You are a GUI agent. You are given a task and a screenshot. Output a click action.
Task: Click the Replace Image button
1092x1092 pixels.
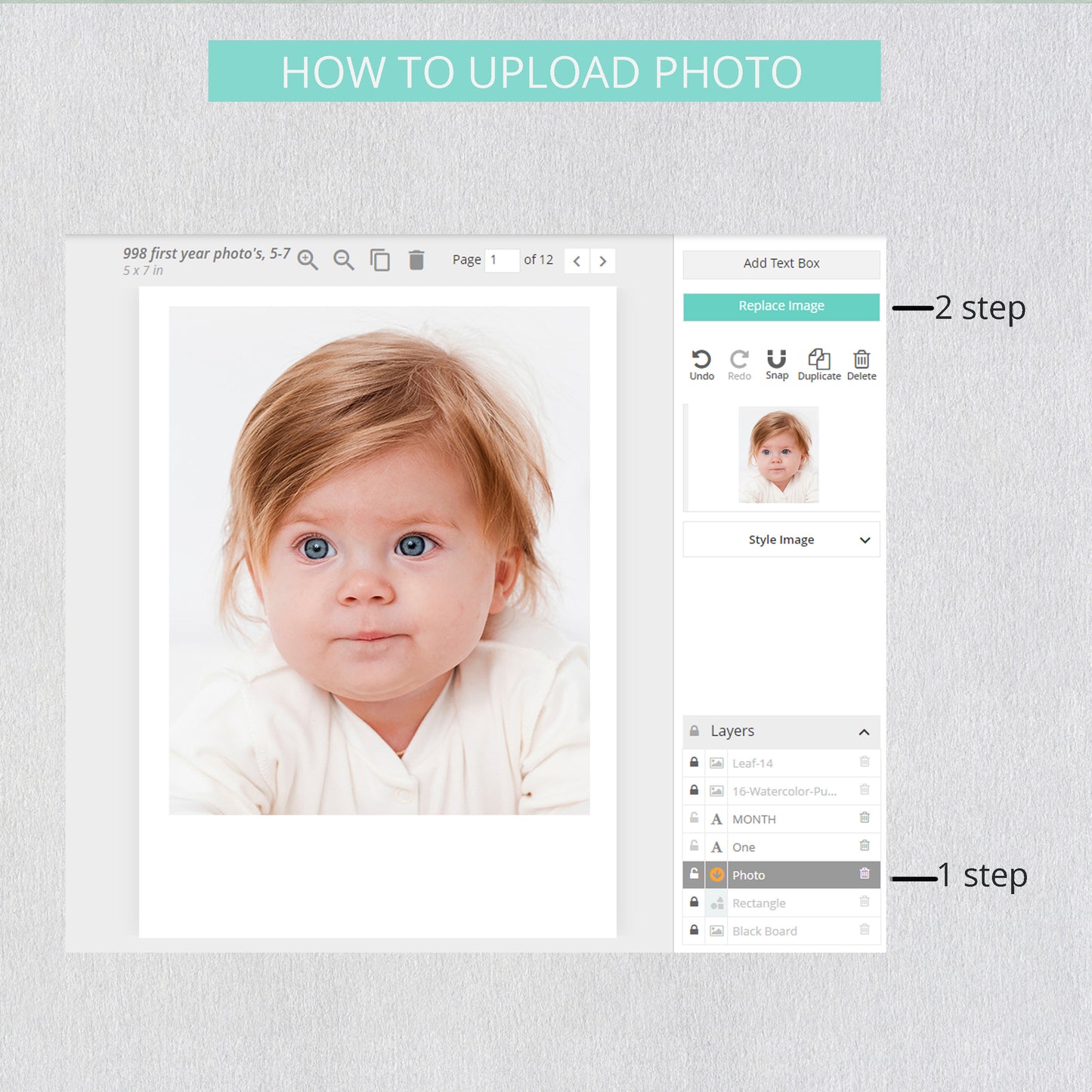tap(781, 307)
